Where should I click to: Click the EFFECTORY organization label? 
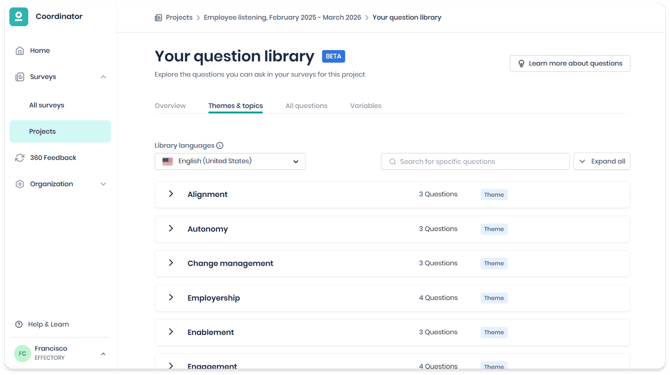[x=50, y=358]
